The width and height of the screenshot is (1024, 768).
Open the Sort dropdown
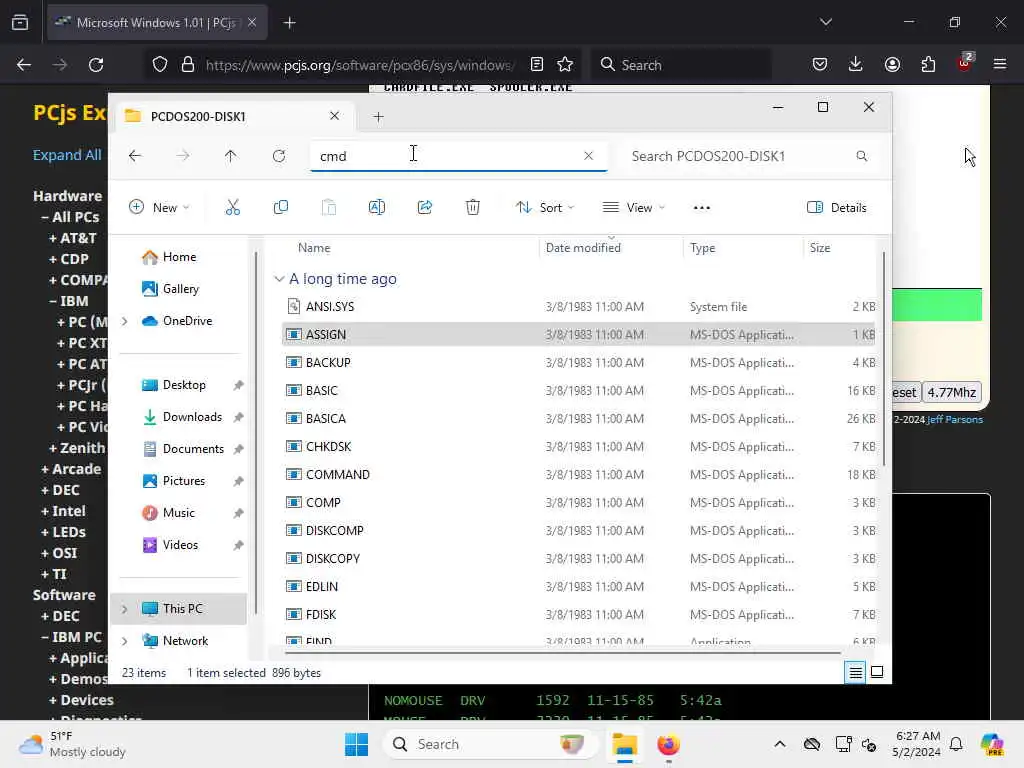[545, 208]
